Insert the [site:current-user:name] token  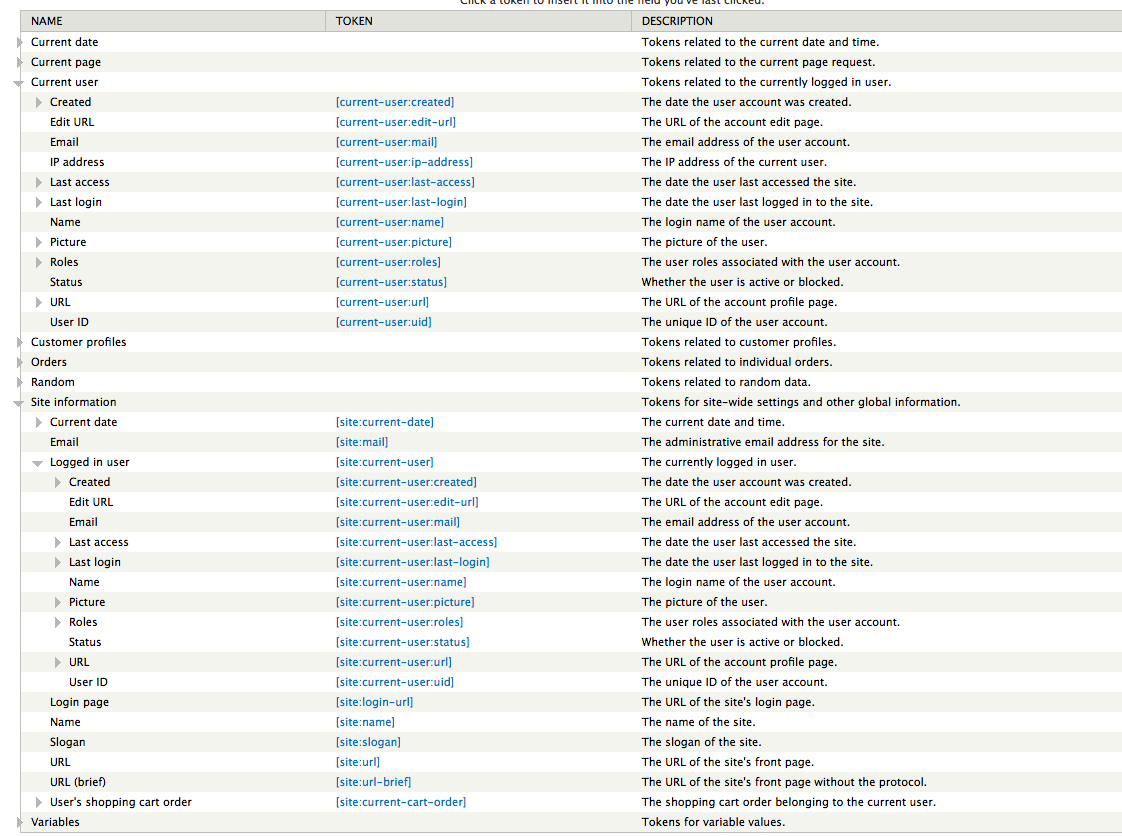[401, 583]
